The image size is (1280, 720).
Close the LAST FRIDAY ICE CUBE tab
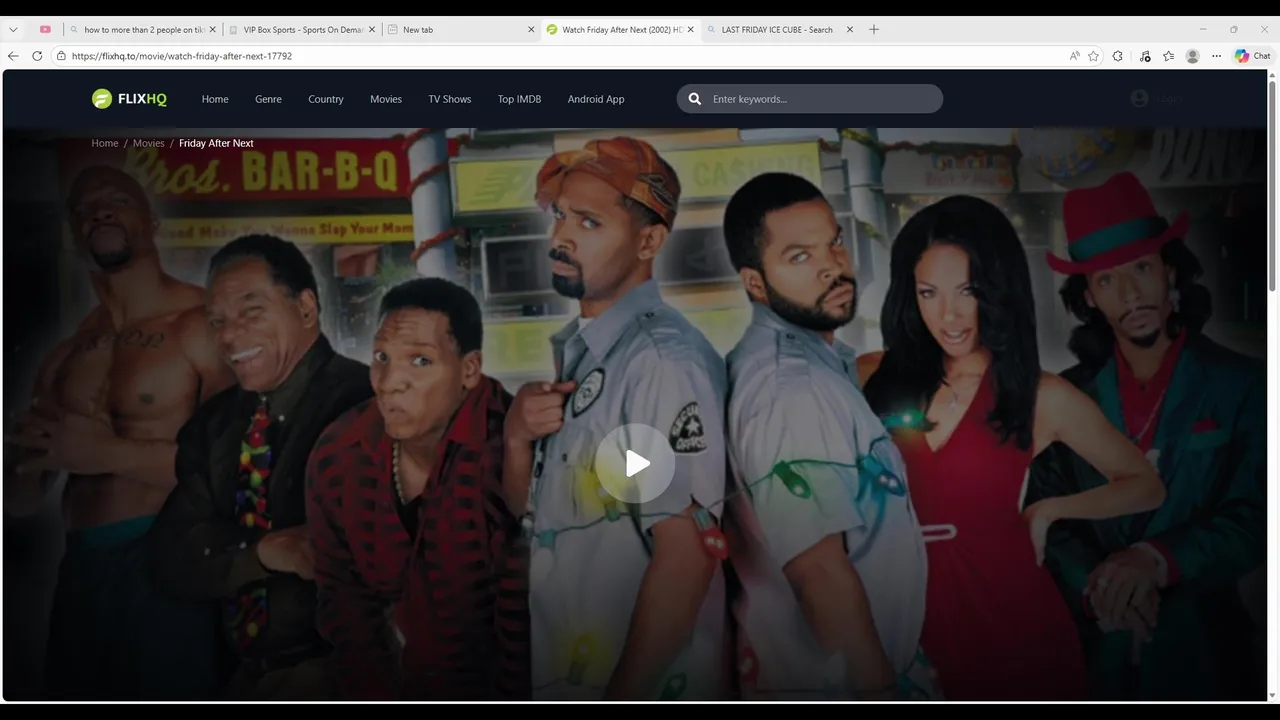point(850,30)
